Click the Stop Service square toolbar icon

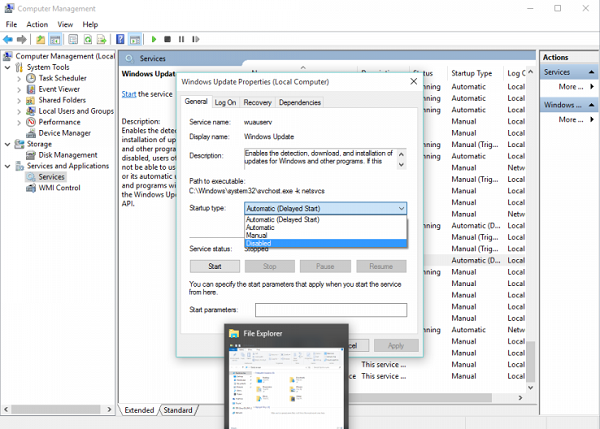click(167, 39)
